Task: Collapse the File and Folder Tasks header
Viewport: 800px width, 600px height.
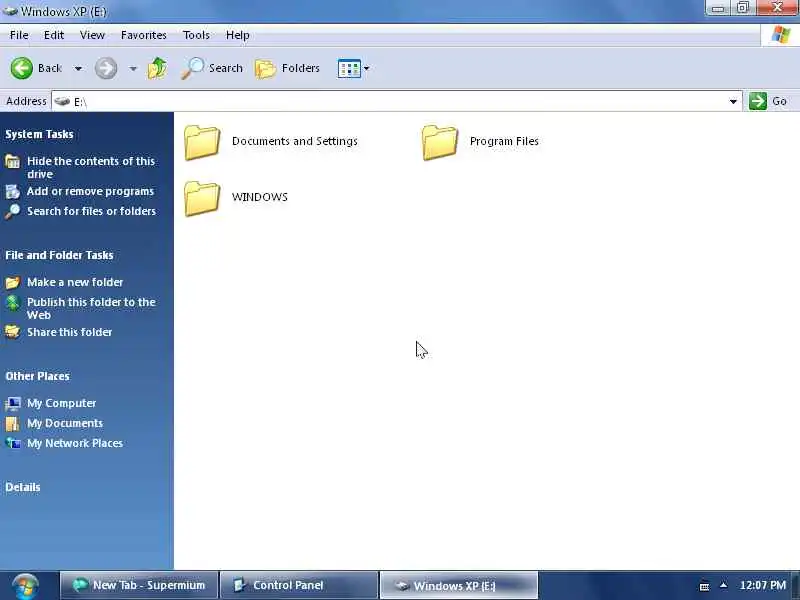Action: pos(59,255)
